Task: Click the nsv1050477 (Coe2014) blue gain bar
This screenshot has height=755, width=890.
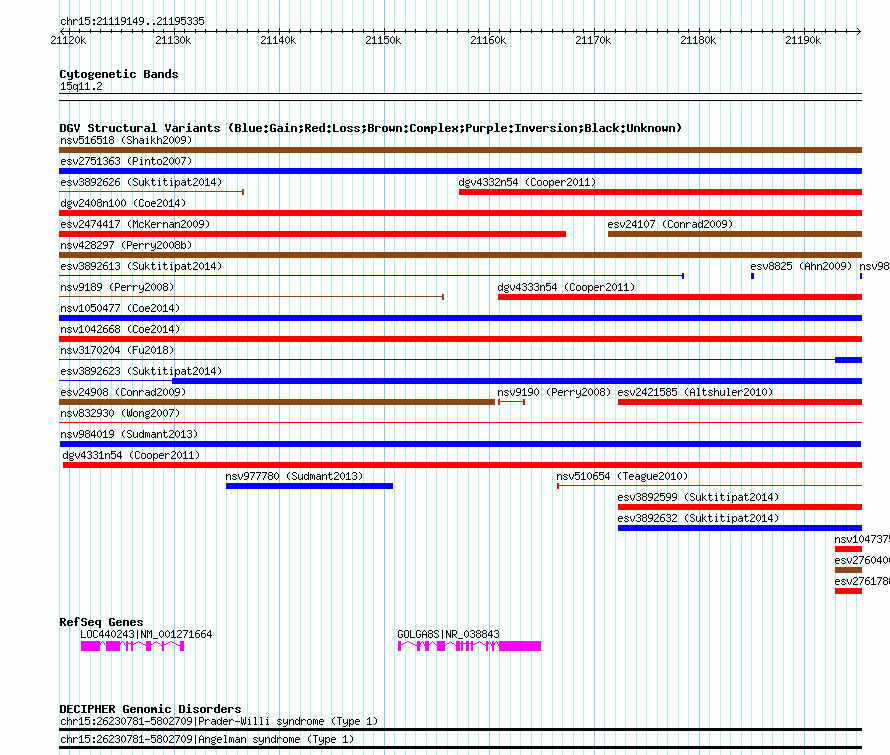Action: click(x=460, y=318)
